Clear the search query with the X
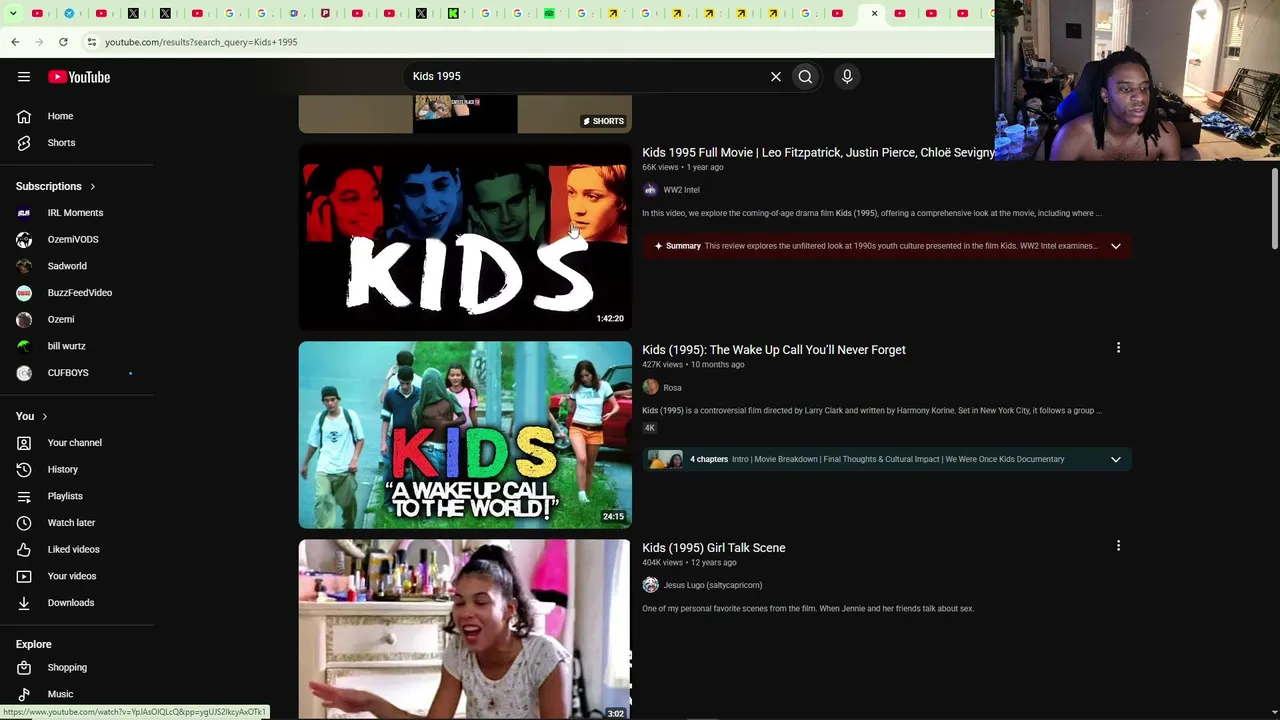Screen dimensions: 1280x720 click(775, 76)
